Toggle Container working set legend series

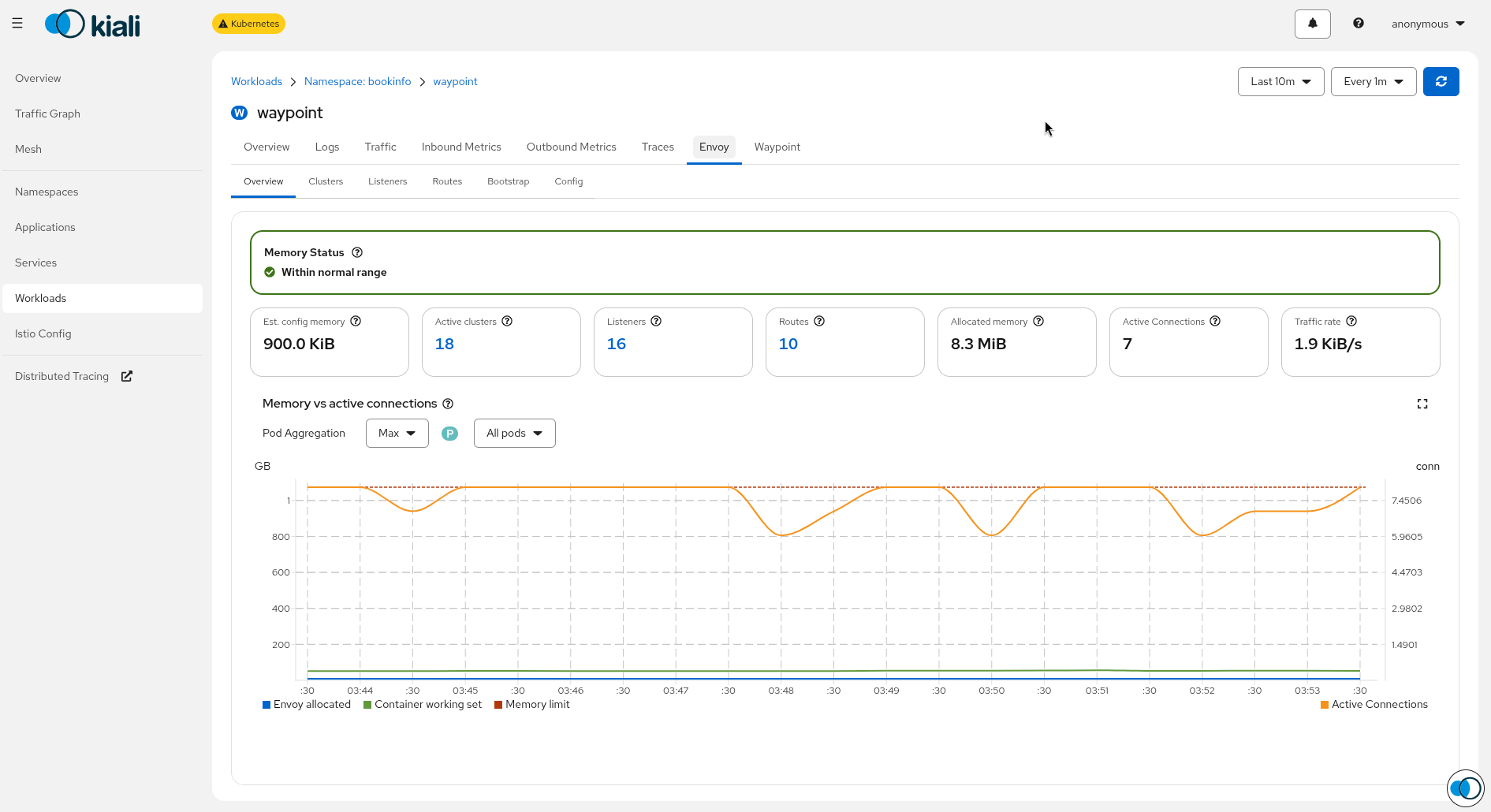coord(423,705)
